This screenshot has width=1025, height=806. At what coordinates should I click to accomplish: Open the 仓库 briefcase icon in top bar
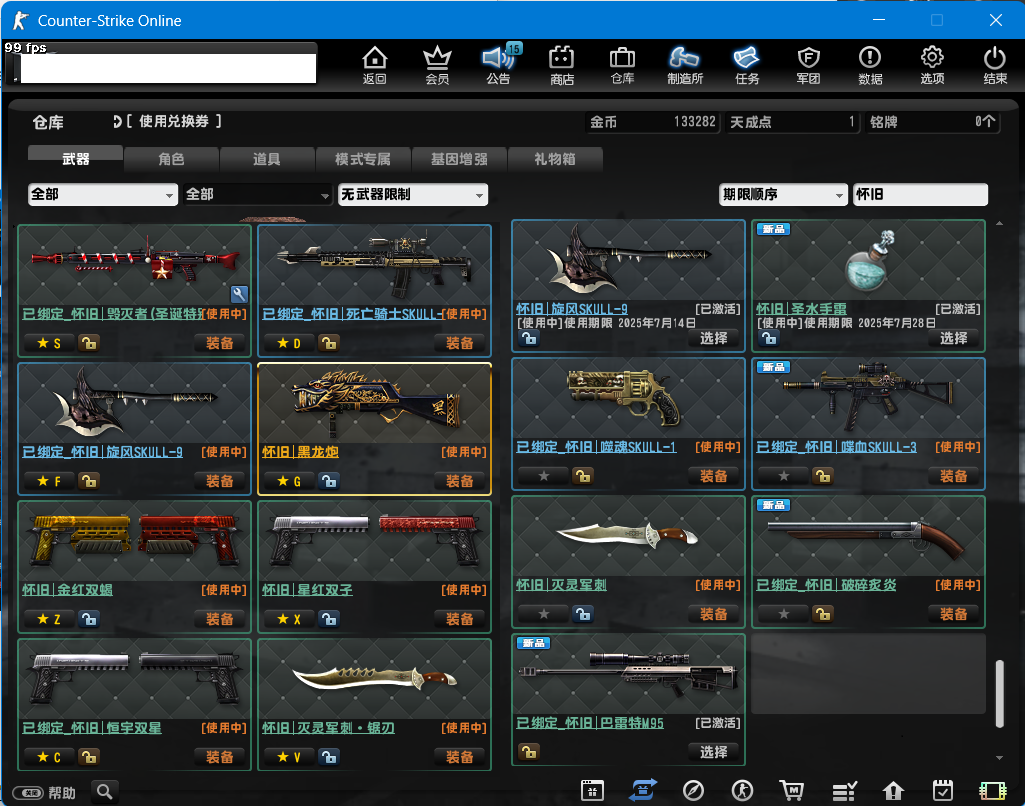click(x=622, y=65)
